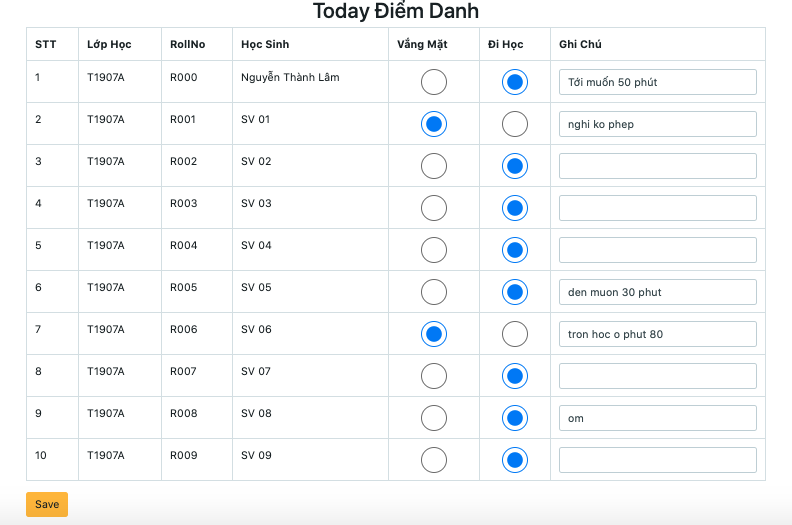Click 'tron hoc o phut 80' note field
Image resolution: width=792 pixels, height=525 pixels.
657,334
